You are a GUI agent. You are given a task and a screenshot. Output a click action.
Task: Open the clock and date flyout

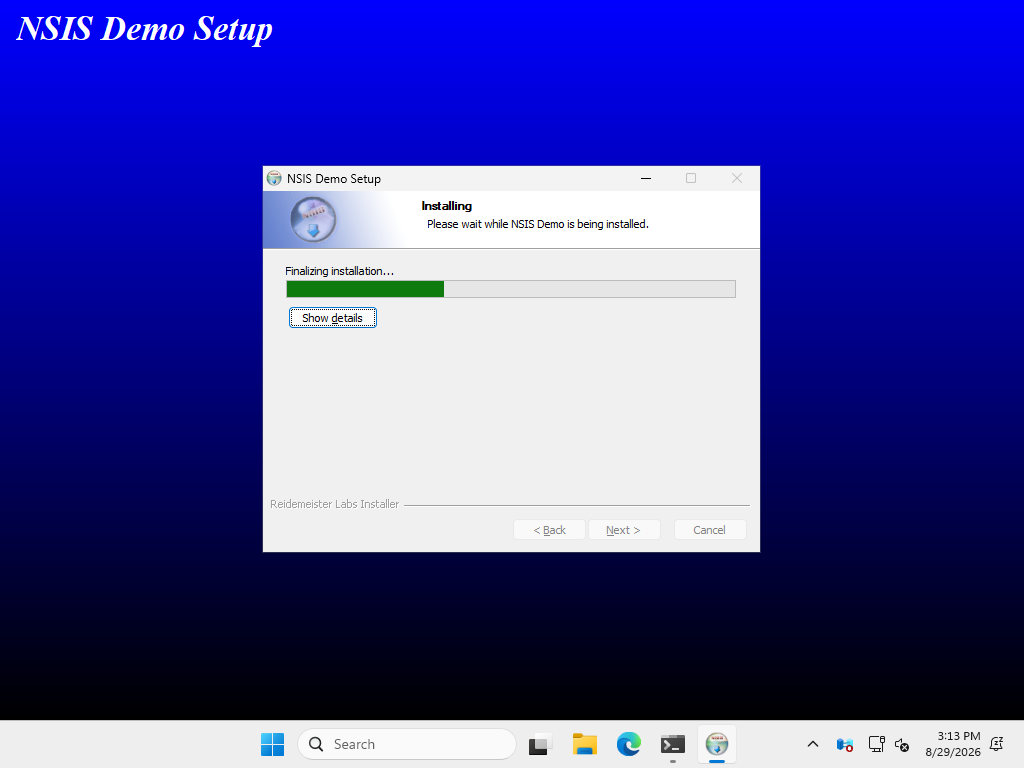pyautogui.click(x=953, y=744)
